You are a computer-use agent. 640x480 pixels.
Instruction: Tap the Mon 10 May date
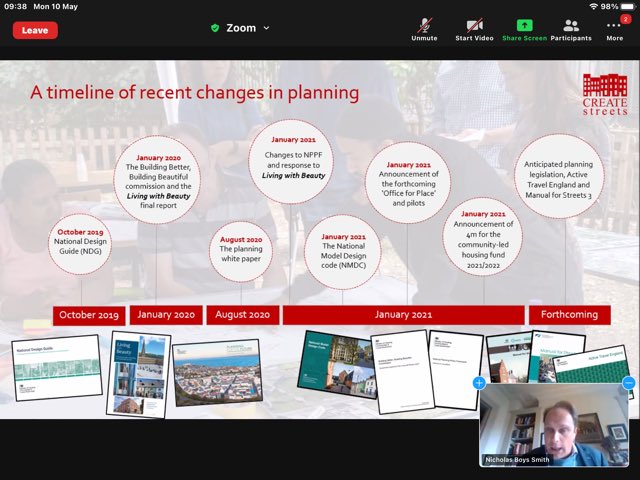tap(56, 7)
